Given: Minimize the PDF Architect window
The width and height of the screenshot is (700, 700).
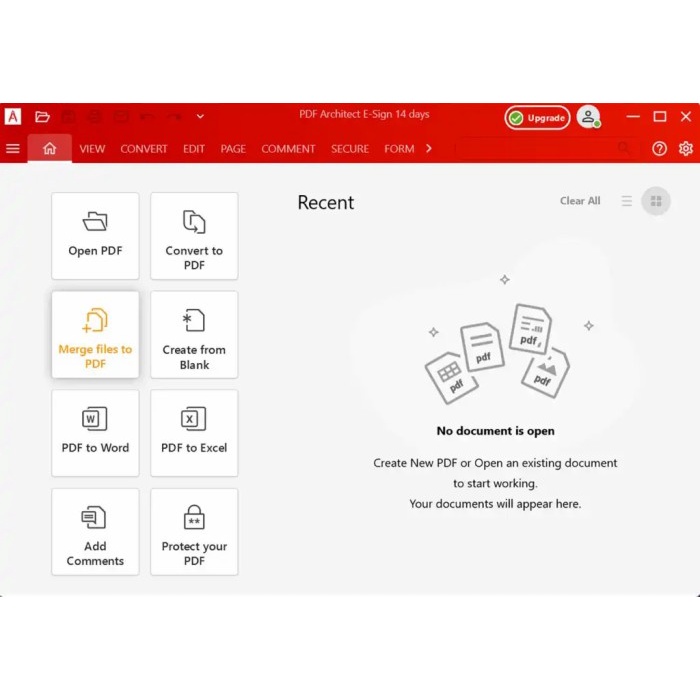Looking at the screenshot, I should pos(633,117).
